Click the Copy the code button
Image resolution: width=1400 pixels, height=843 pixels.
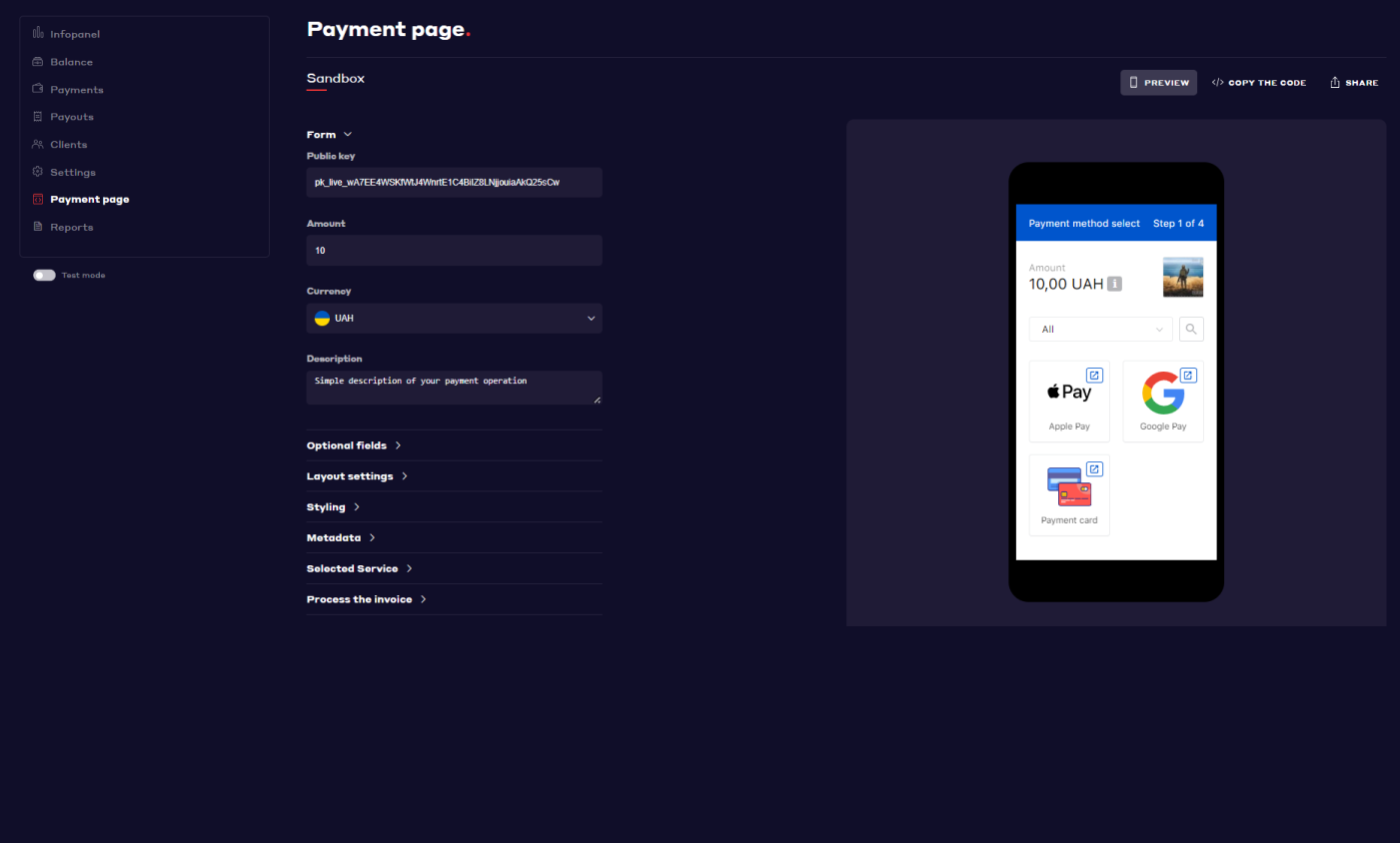point(1258,83)
